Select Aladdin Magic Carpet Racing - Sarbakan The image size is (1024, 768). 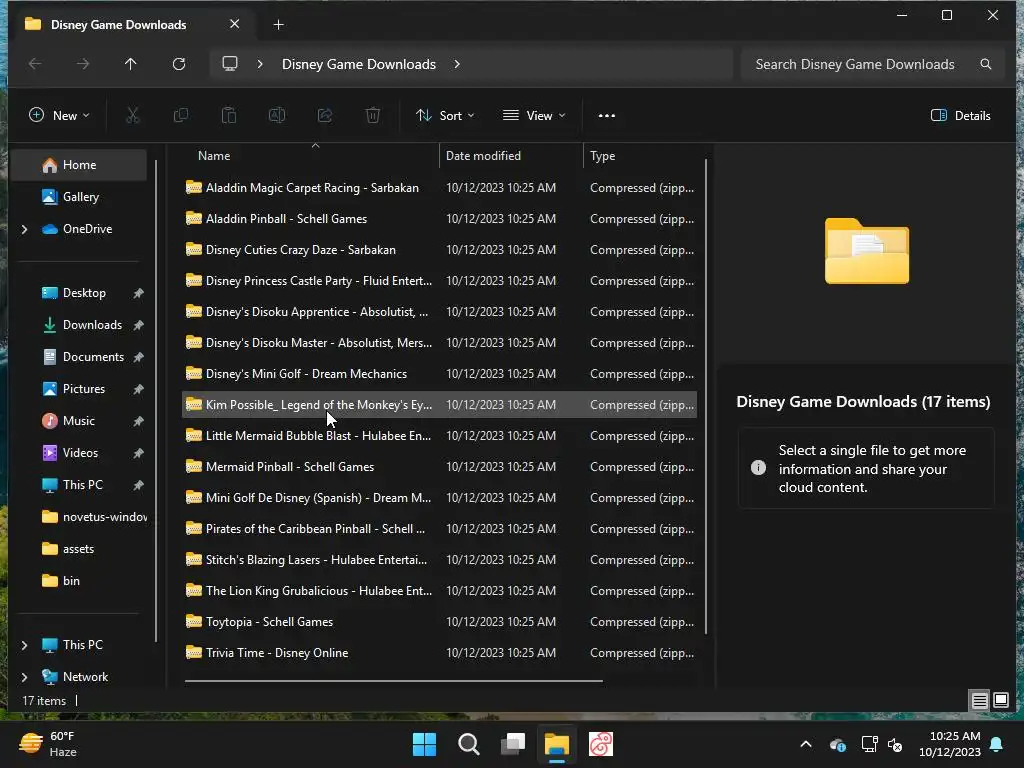point(440,188)
